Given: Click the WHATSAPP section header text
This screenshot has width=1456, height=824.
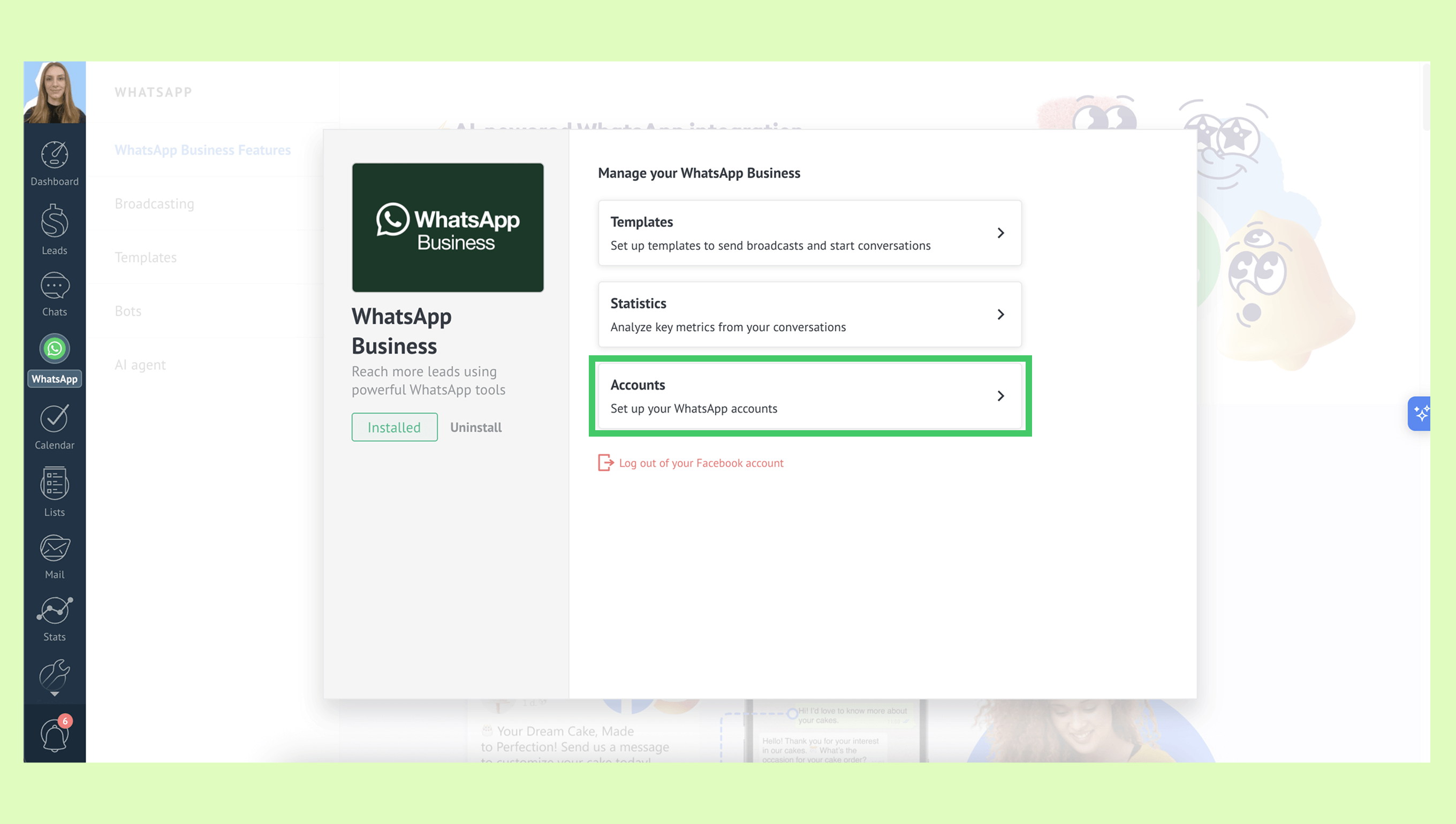Looking at the screenshot, I should [x=154, y=92].
